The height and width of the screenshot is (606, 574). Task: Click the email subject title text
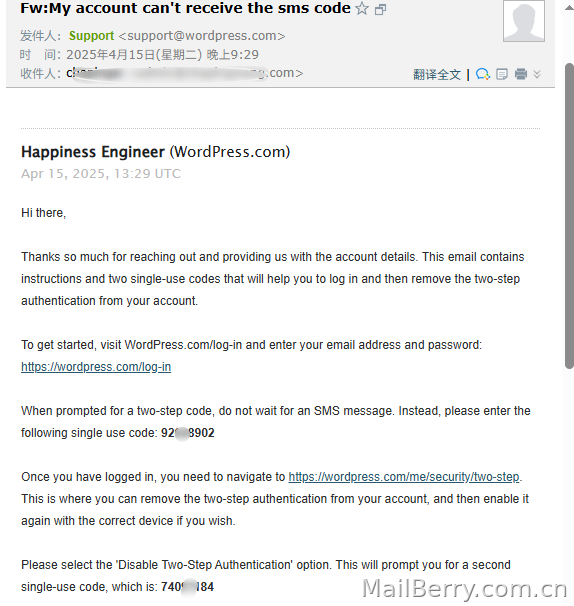click(185, 8)
